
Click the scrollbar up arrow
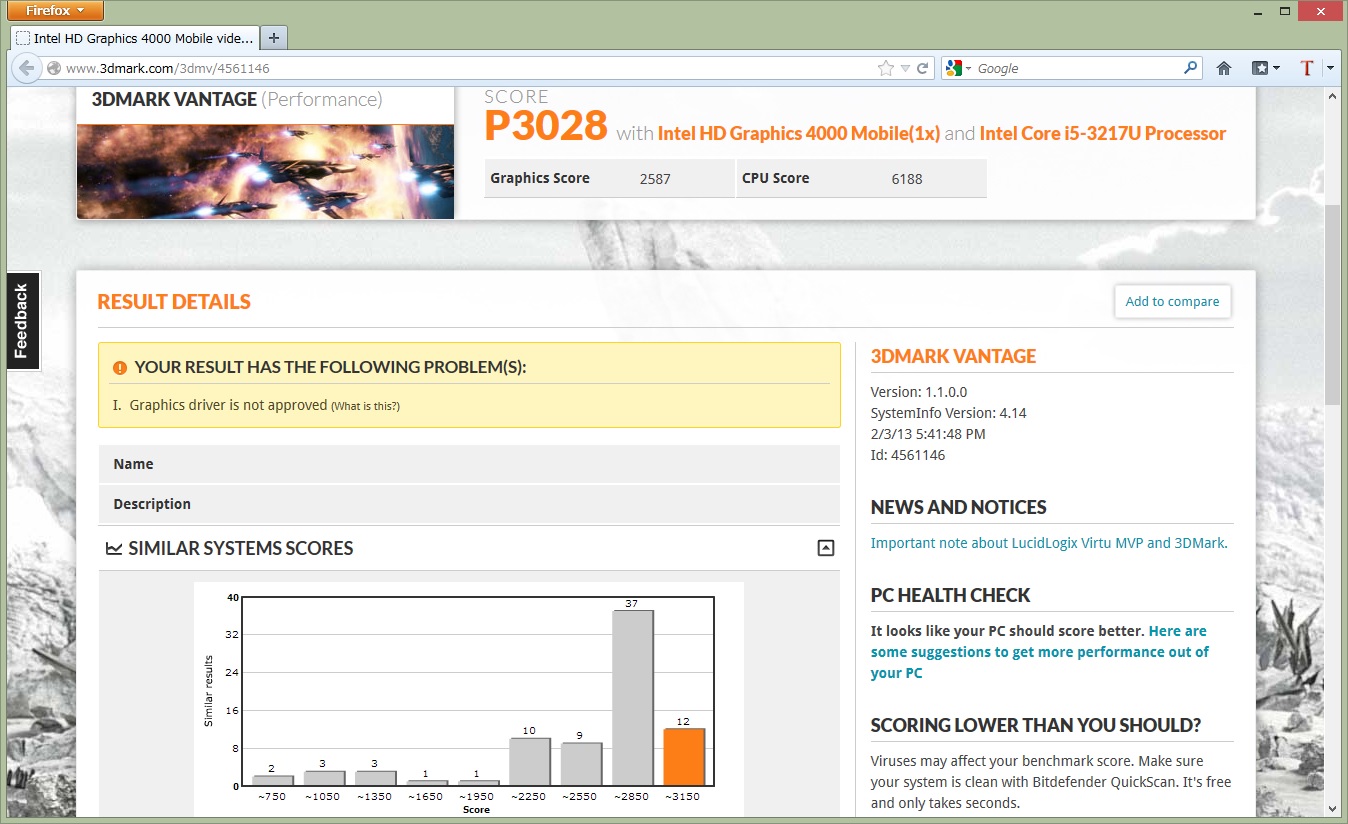click(1332, 96)
